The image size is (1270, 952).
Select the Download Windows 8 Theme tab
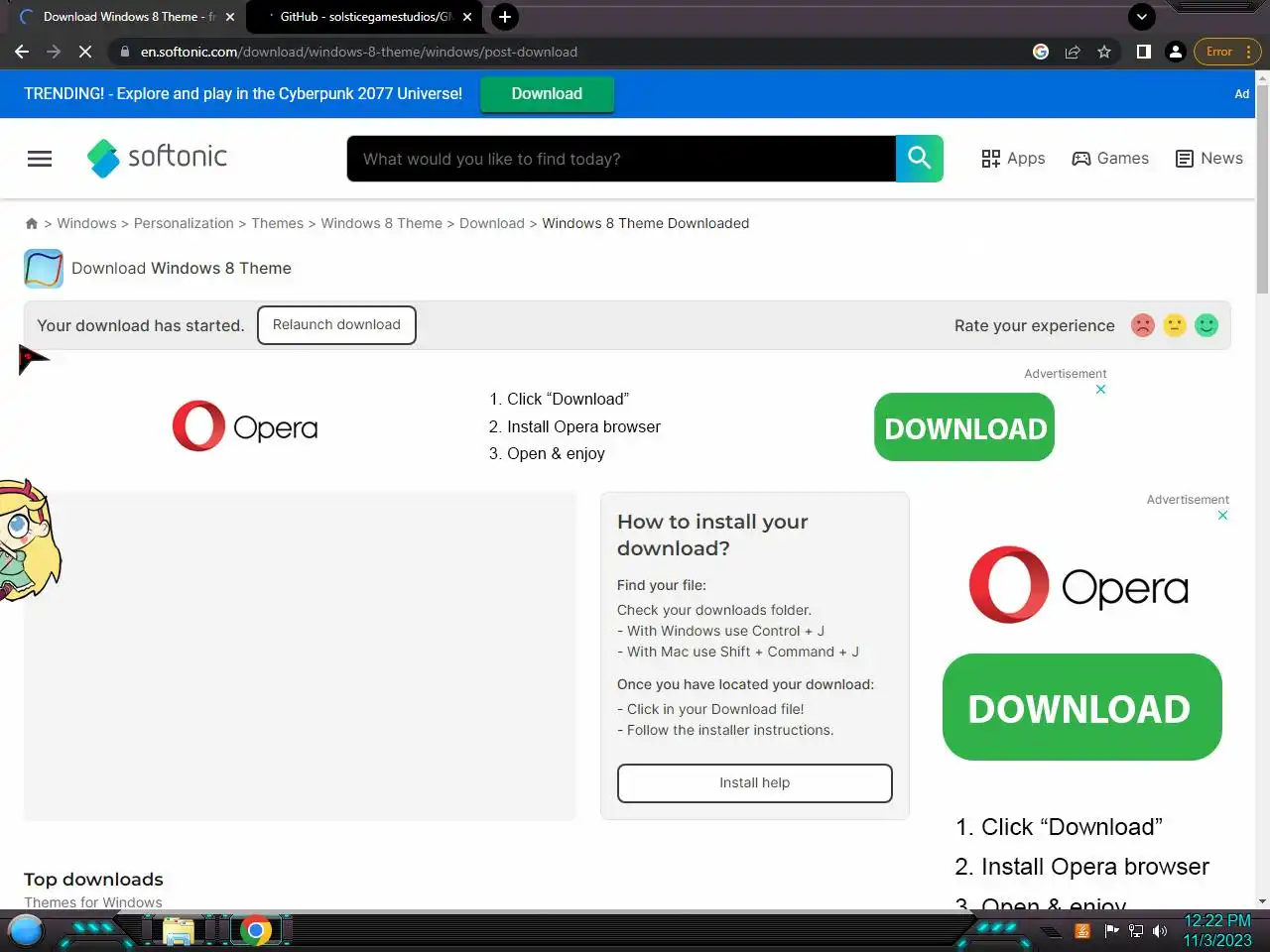[x=126, y=17]
